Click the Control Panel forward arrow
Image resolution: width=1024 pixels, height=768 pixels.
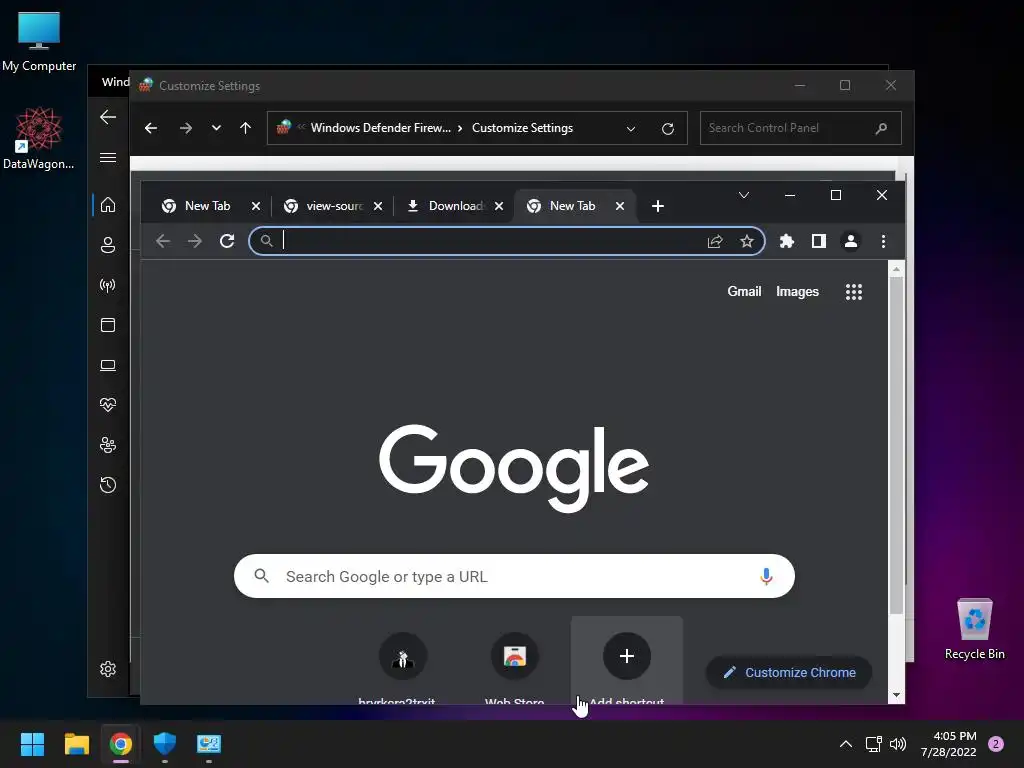(x=185, y=128)
